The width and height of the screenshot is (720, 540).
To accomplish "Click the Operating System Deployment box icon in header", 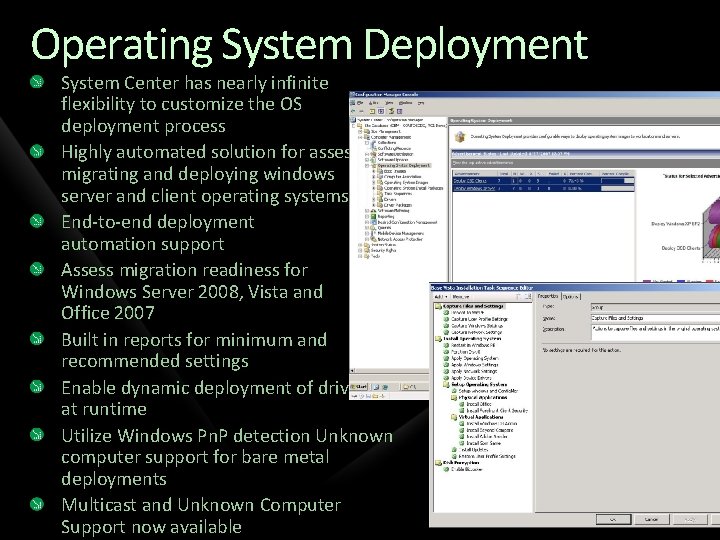I will pos(460,136).
